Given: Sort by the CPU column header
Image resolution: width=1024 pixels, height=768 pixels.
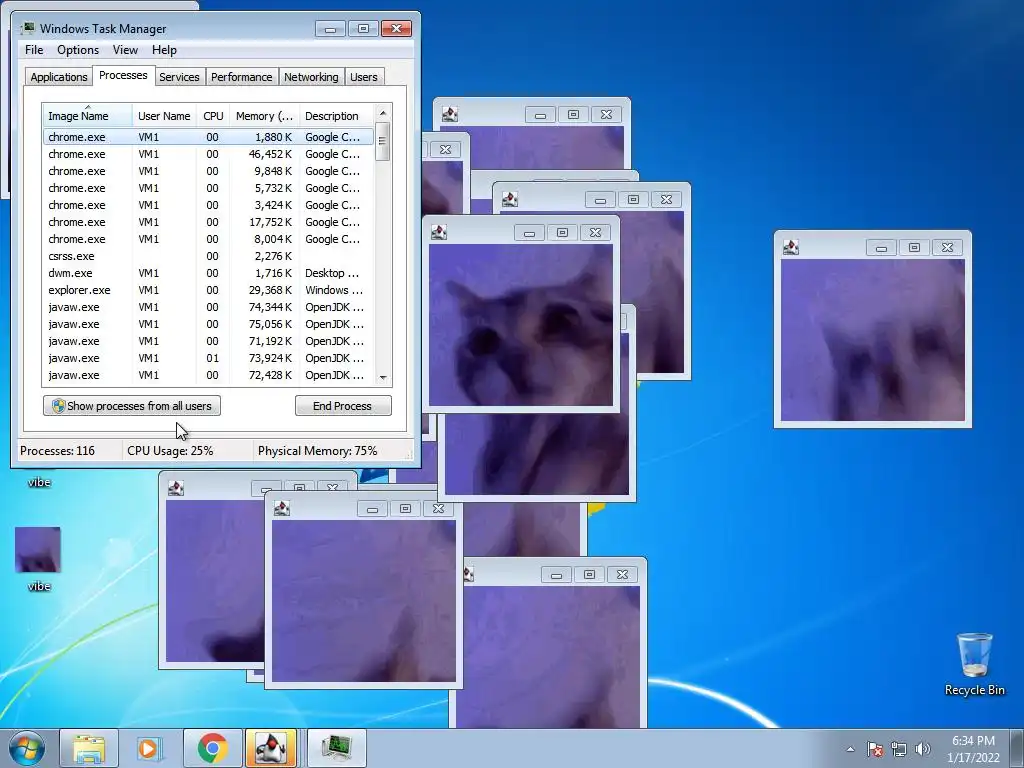Looking at the screenshot, I should [213, 116].
